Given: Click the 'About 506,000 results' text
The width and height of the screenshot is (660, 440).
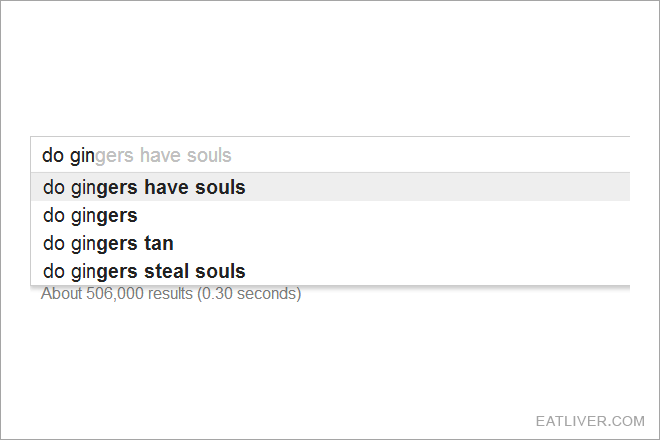Looking at the screenshot, I should tap(117, 293).
